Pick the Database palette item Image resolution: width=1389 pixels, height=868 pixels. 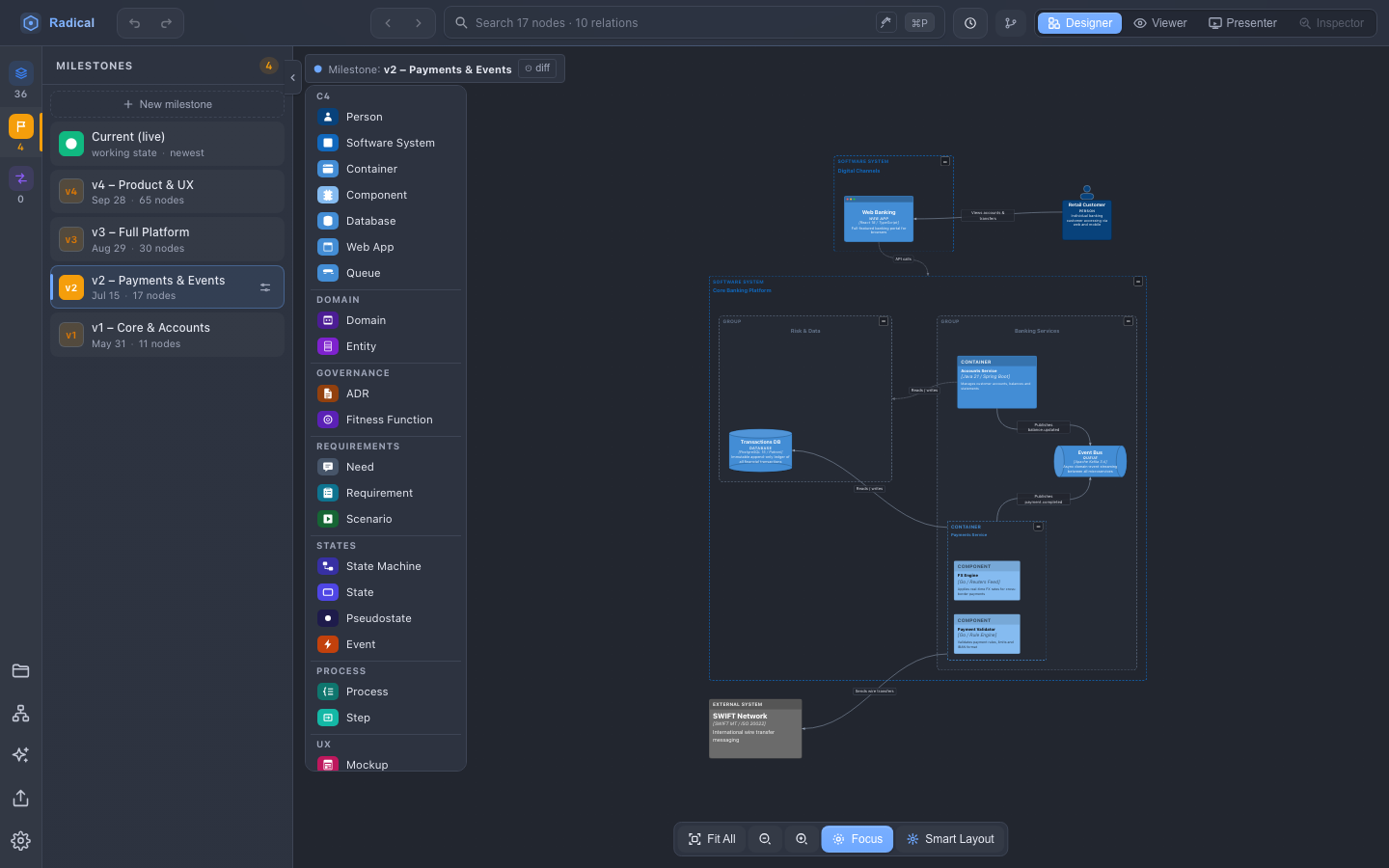point(386,221)
